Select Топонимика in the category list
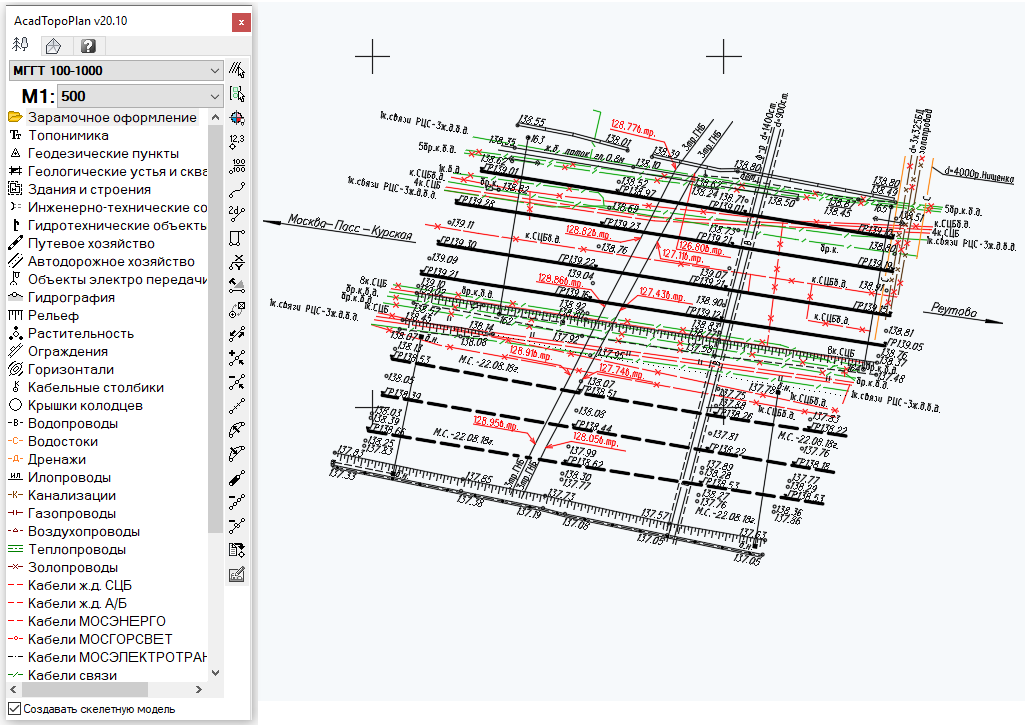 click(x=68, y=136)
